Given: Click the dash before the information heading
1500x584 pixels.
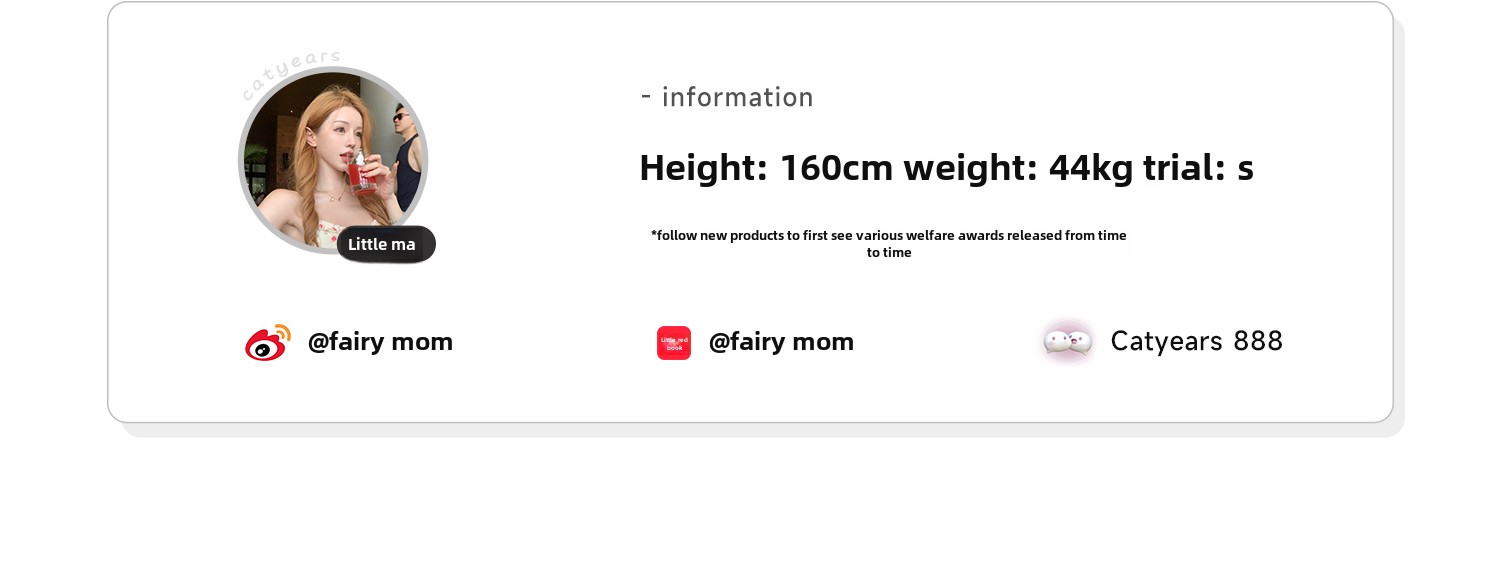Looking at the screenshot, I should 646,97.
